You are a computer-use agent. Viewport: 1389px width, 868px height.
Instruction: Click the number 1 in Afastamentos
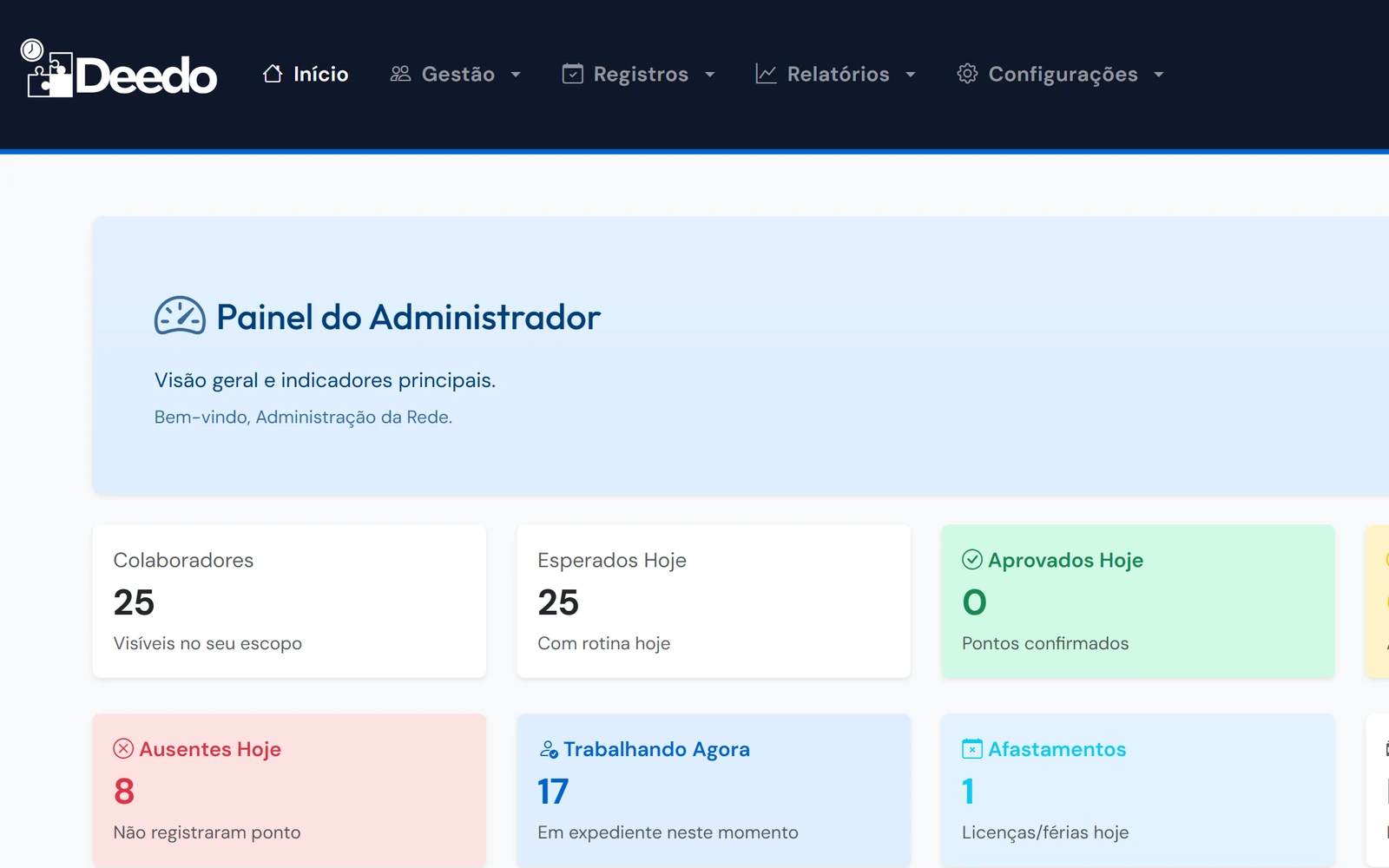pos(968,791)
